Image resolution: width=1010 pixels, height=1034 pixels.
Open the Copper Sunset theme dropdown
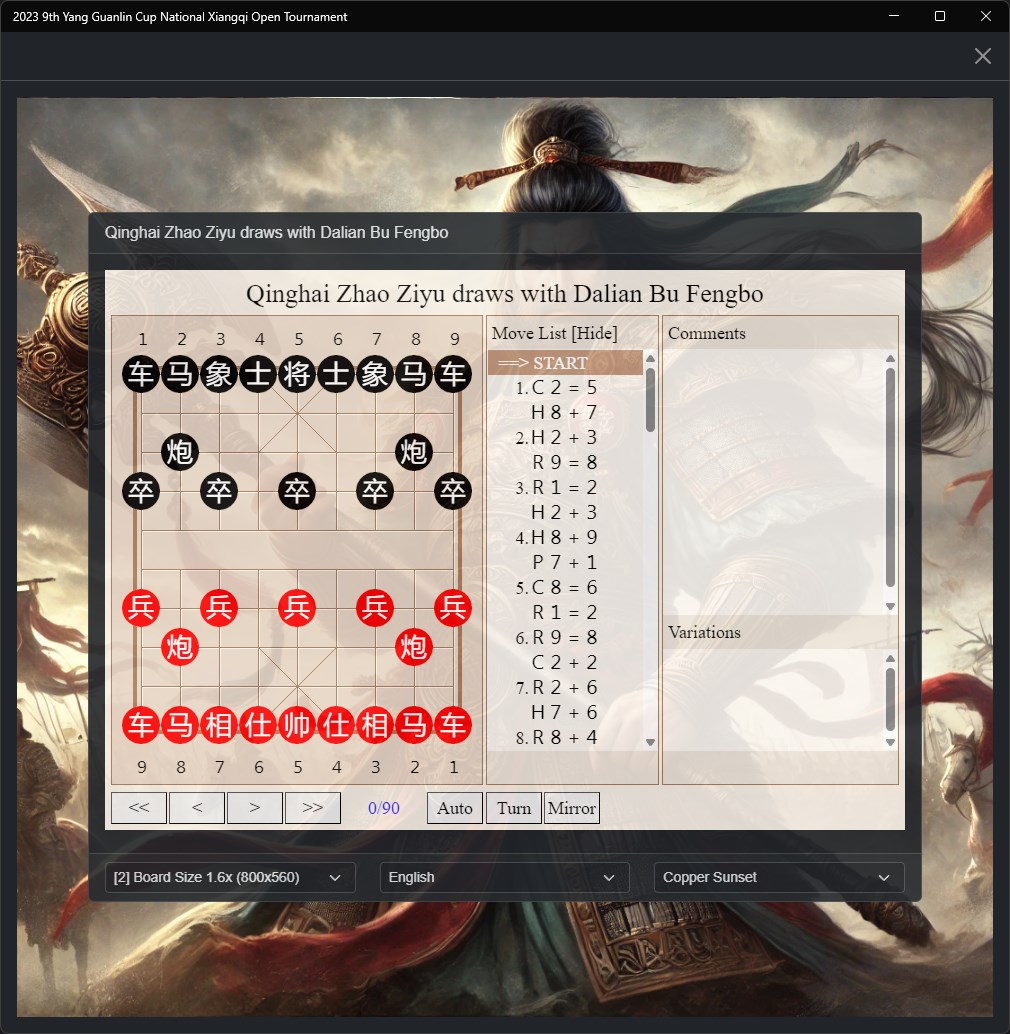[779, 878]
